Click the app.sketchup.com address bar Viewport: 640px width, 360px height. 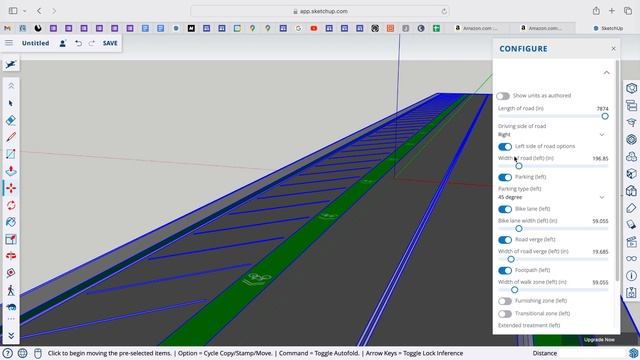tap(320, 11)
